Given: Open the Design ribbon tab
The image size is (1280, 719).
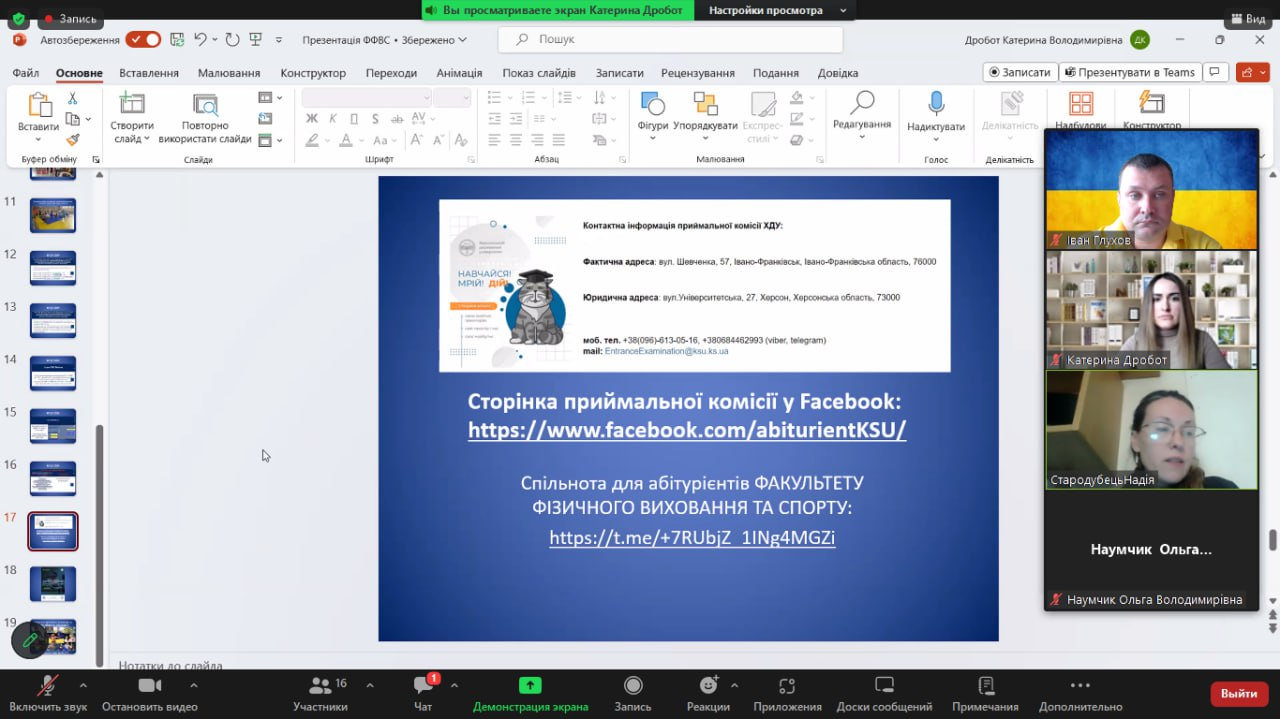Looking at the screenshot, I should click(313, 73).
